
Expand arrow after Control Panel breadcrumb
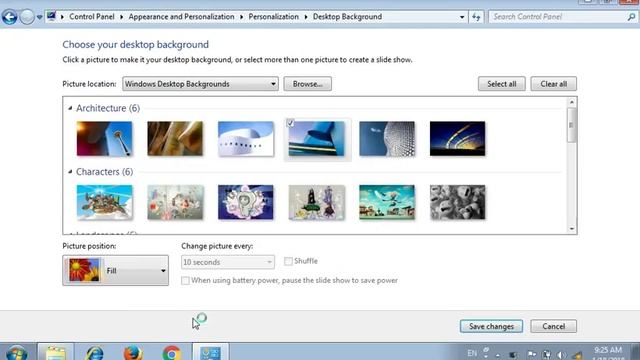point(121,17)
